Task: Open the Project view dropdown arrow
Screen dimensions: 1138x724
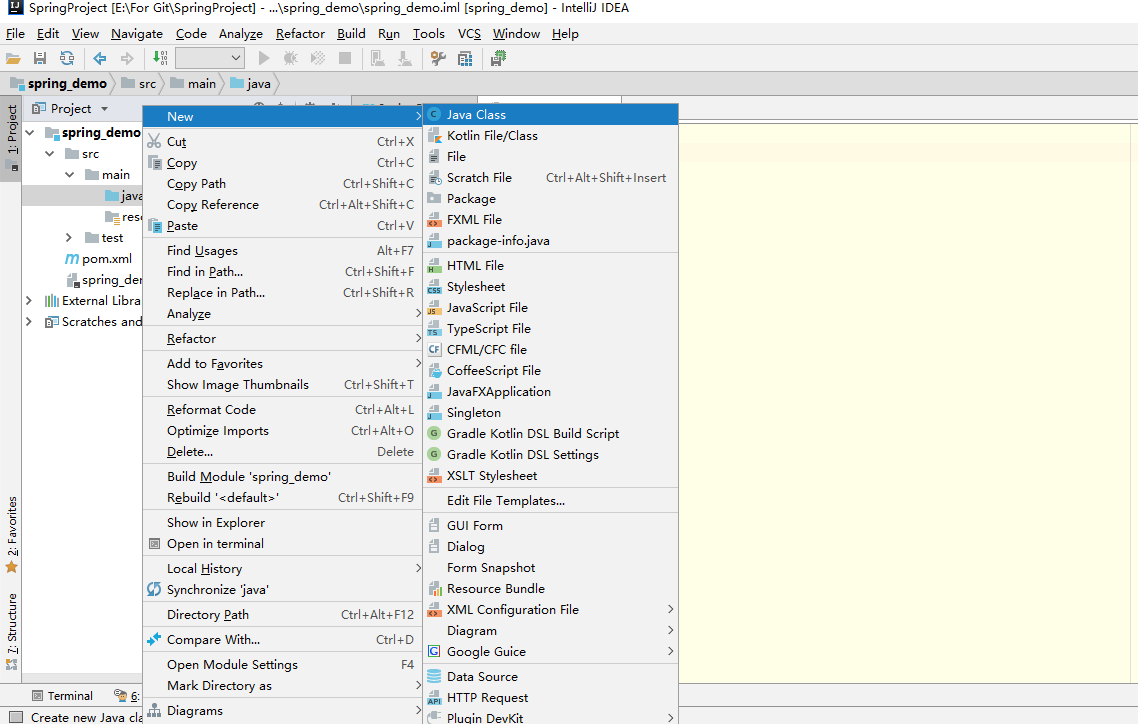Action: (x=105, y=109)
